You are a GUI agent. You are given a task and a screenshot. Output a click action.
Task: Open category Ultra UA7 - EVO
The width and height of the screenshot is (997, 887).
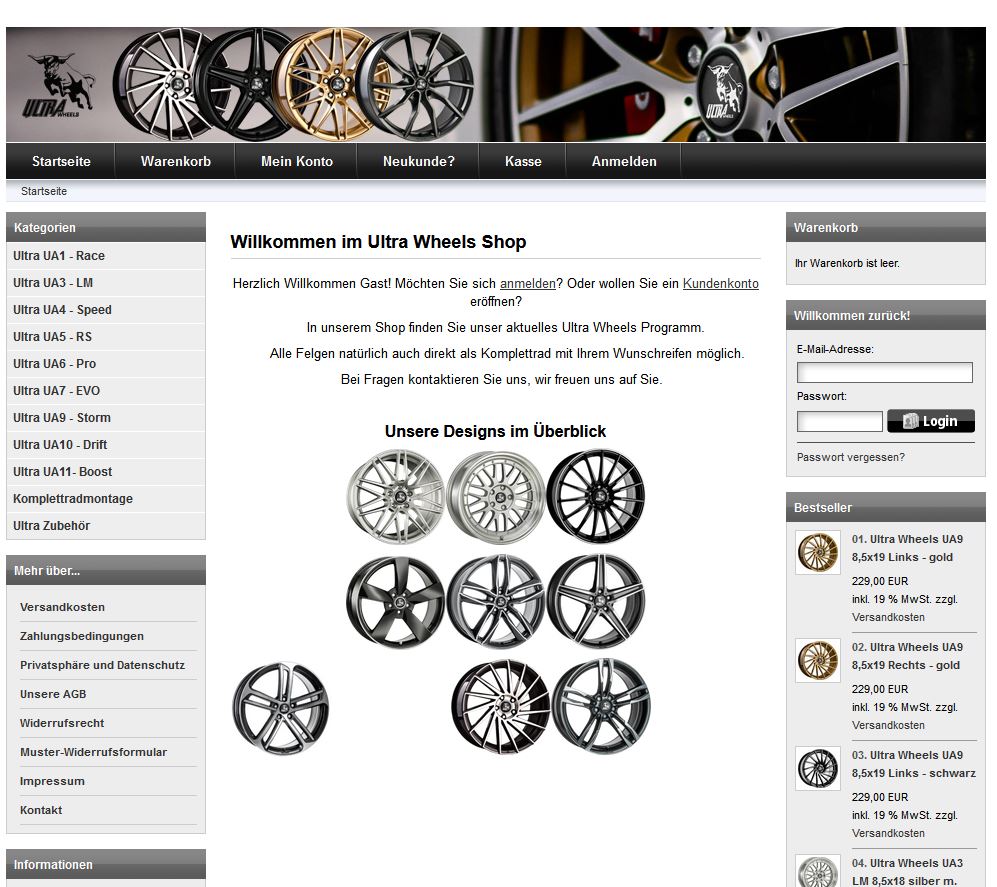tap(106, 390)
